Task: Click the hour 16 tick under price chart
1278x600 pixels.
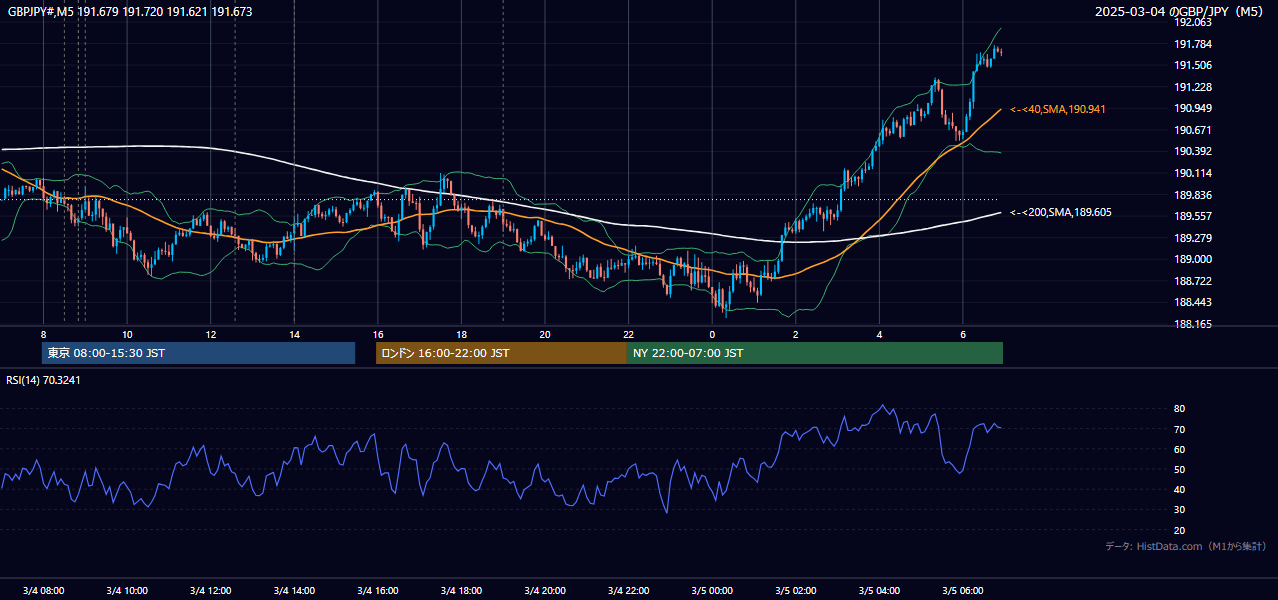Action: pyautogui.click(x=378, y=334)
